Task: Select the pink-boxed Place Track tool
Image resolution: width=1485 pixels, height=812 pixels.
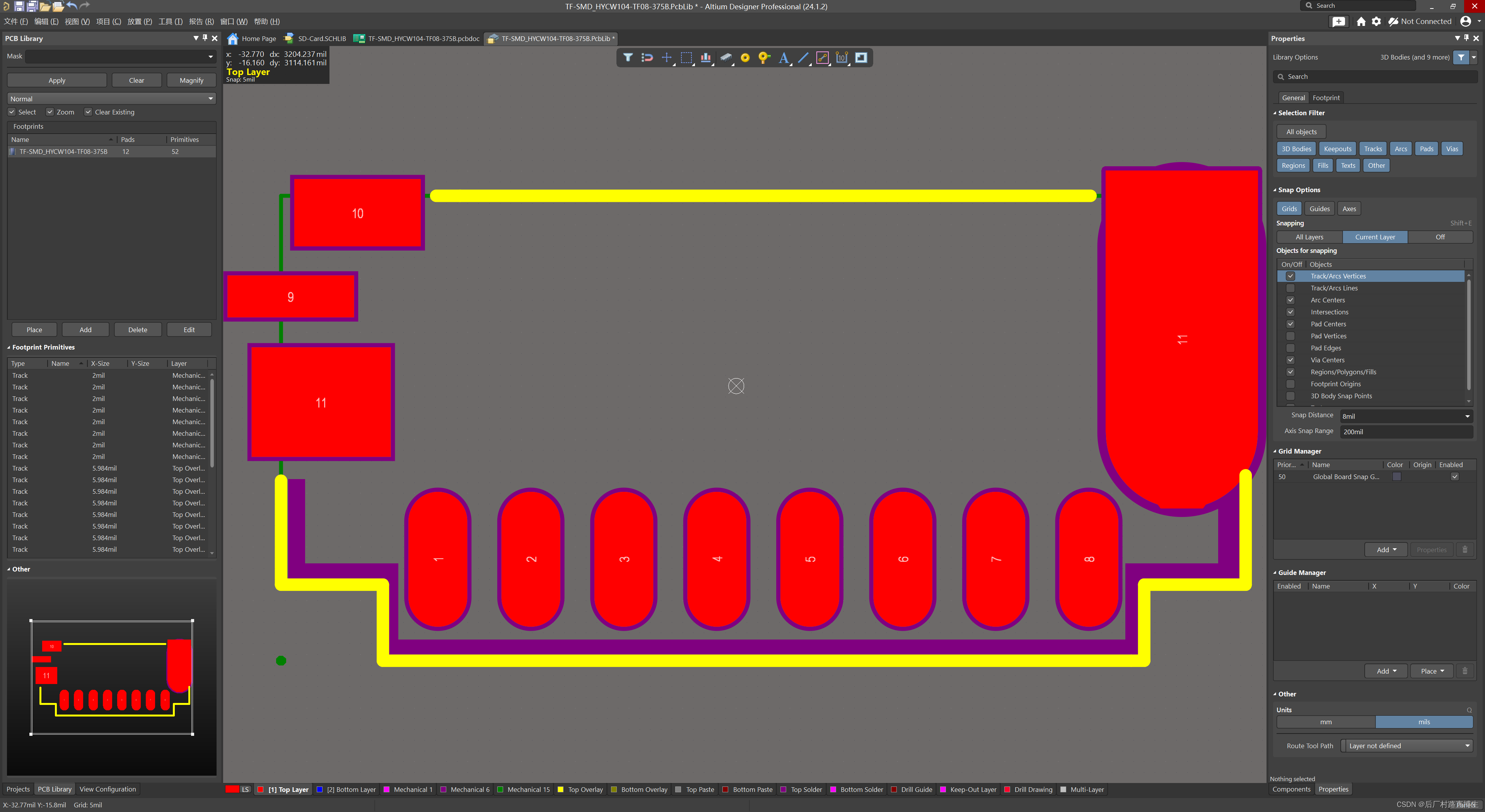Action: pyautogui.click(x=823, y=58)
